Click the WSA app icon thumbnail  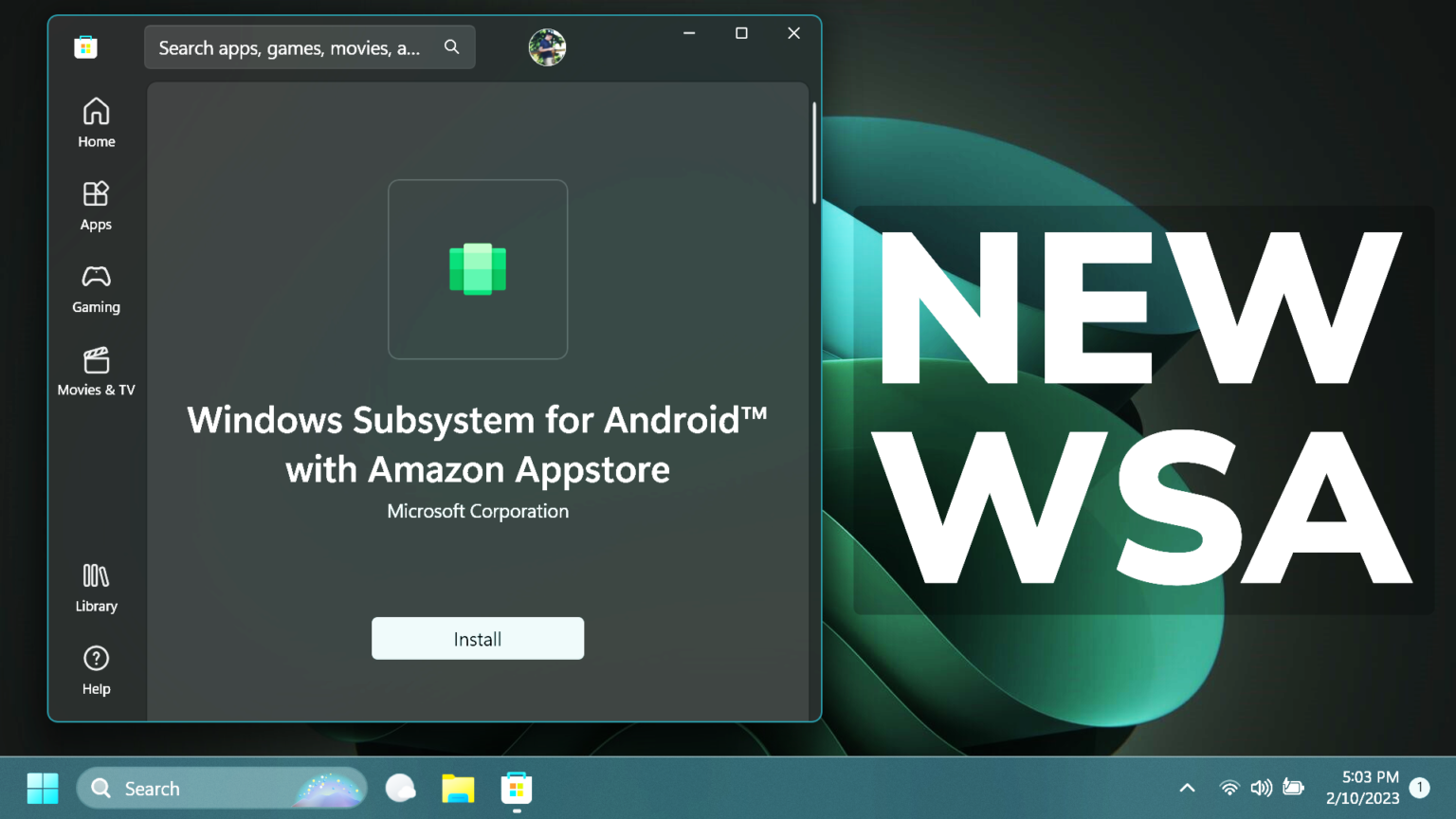tap(477, 269)
